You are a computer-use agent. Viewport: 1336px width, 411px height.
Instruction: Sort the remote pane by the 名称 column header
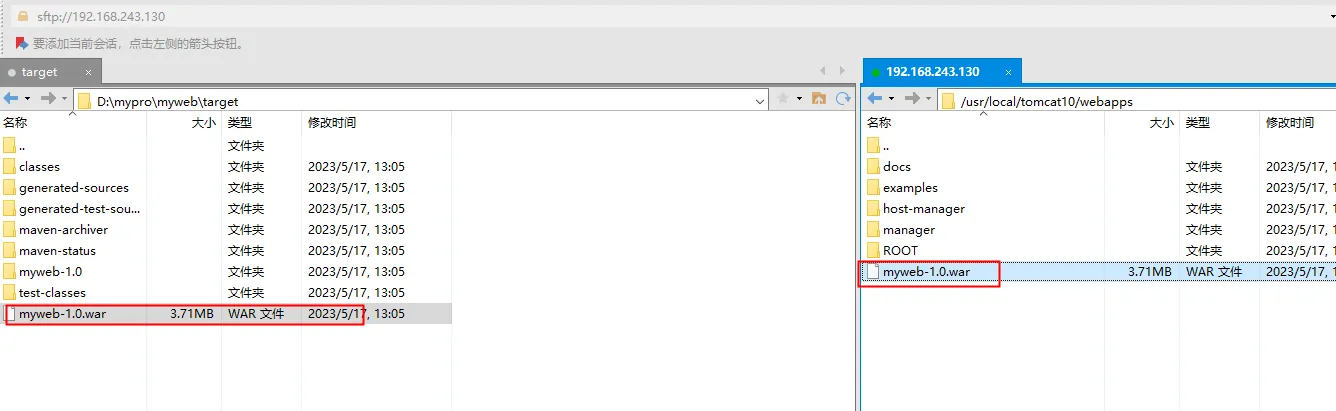(984, 122)
